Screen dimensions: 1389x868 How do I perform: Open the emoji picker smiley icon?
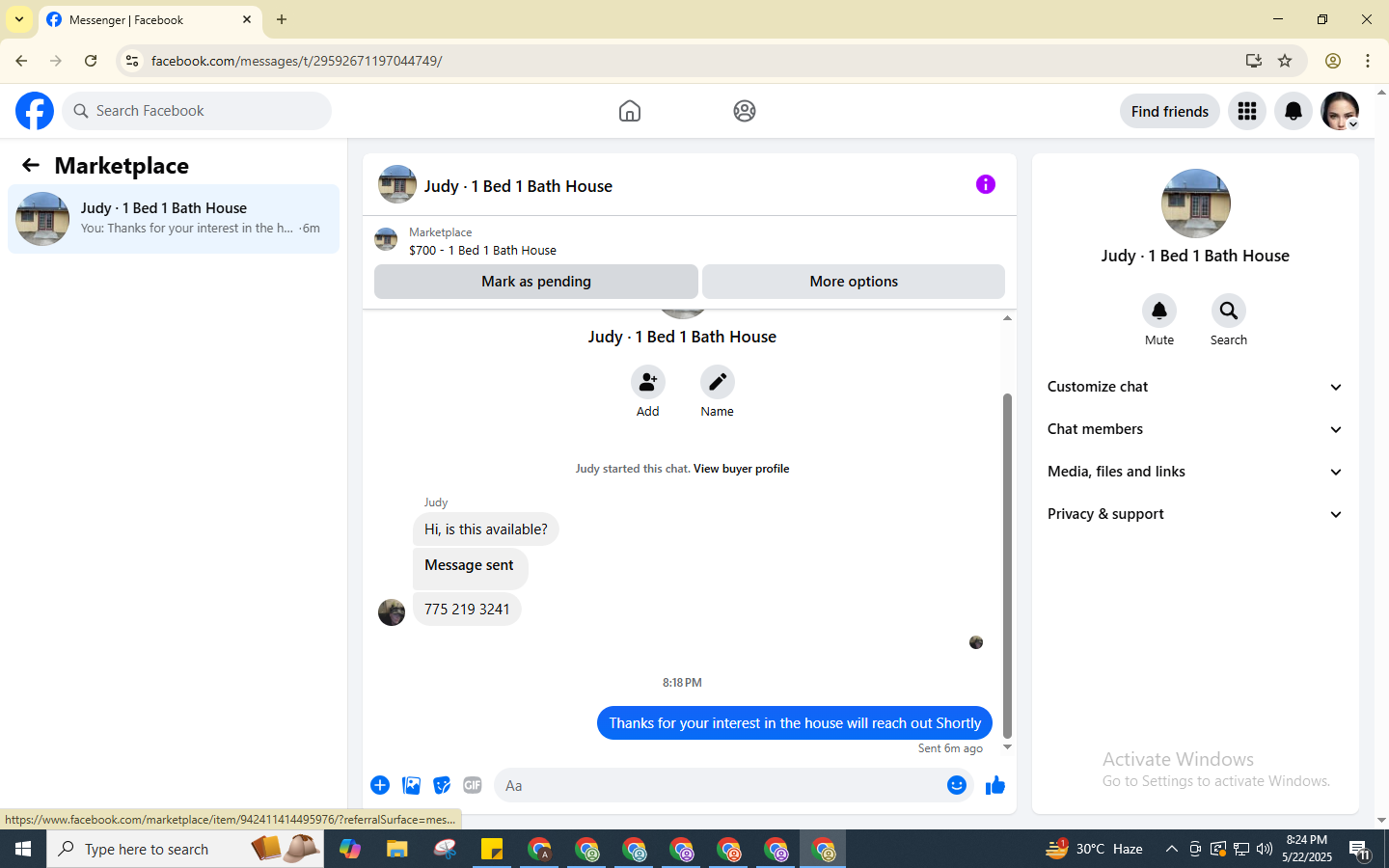point(957,785)
